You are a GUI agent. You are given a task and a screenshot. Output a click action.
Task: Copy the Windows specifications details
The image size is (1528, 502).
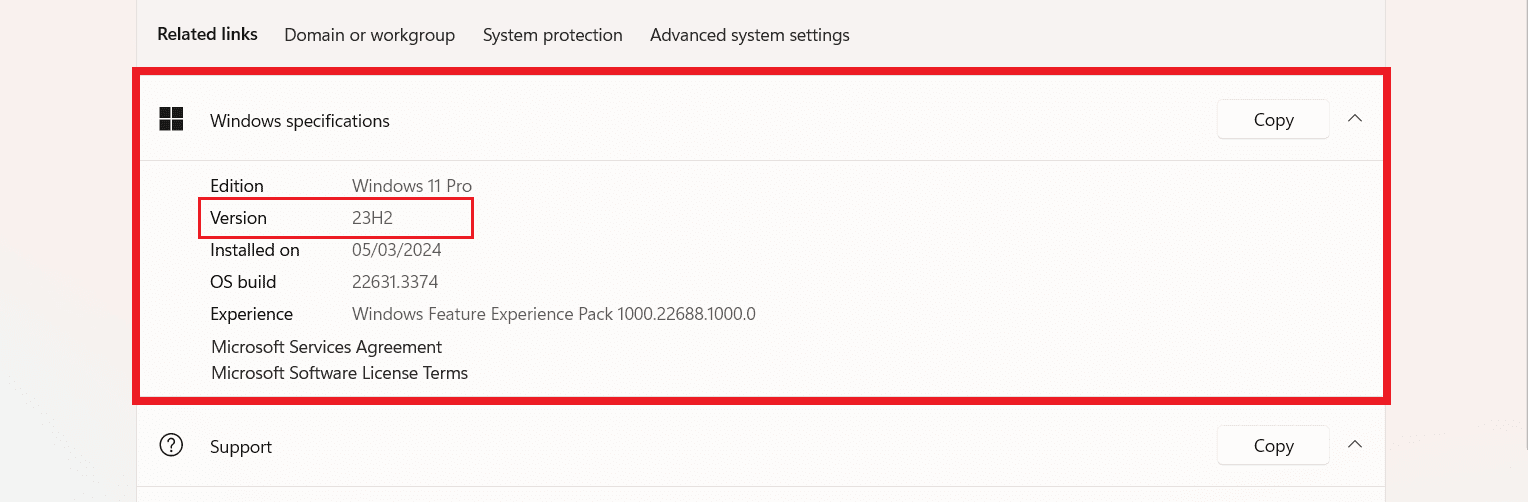click(1273, 120)
